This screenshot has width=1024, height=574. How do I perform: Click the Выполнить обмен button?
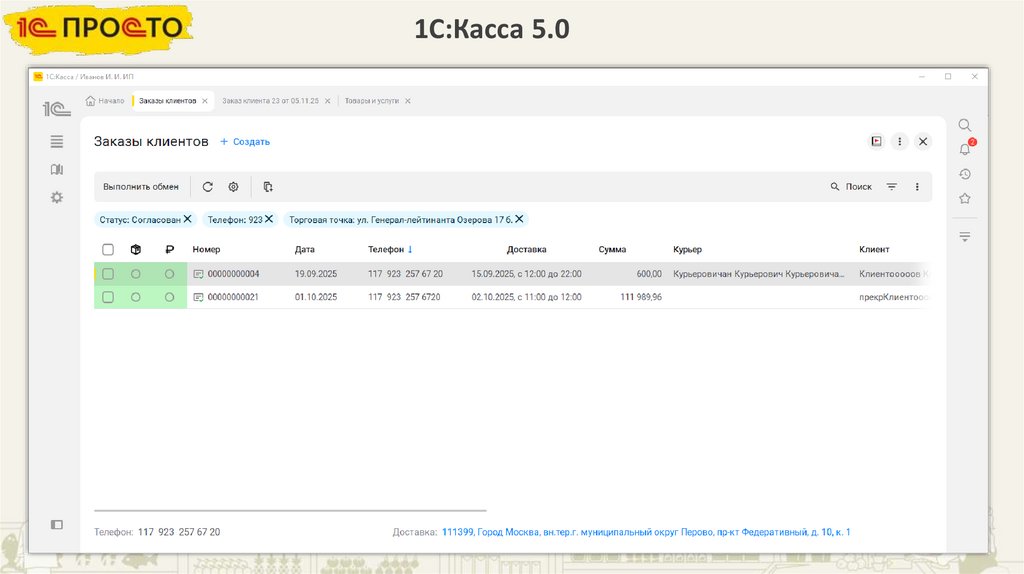[141, 187]
